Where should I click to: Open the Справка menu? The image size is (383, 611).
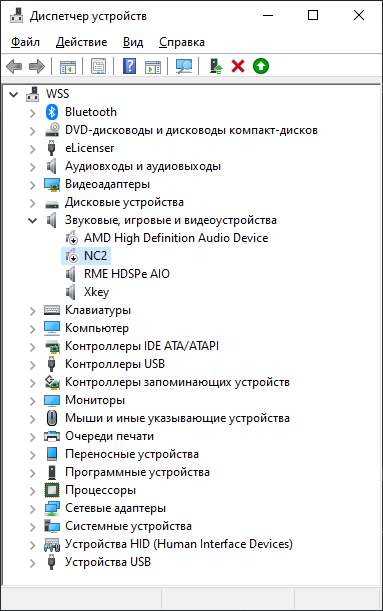(x=182, y=42)
